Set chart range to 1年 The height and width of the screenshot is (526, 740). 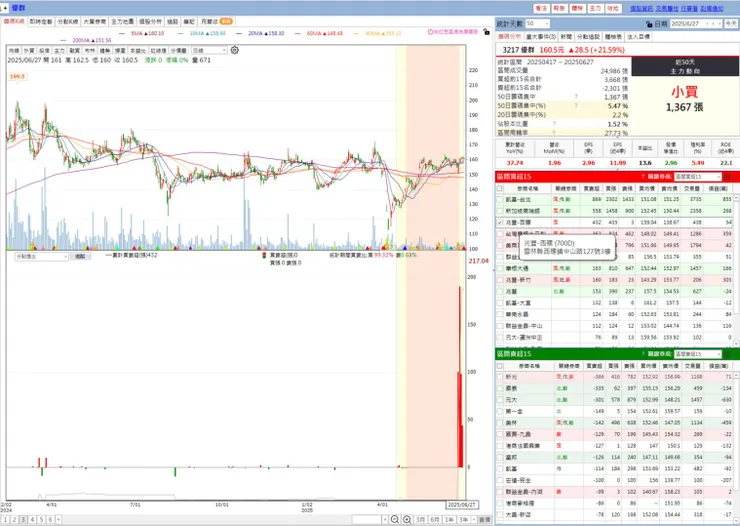[x=449, y=519]
